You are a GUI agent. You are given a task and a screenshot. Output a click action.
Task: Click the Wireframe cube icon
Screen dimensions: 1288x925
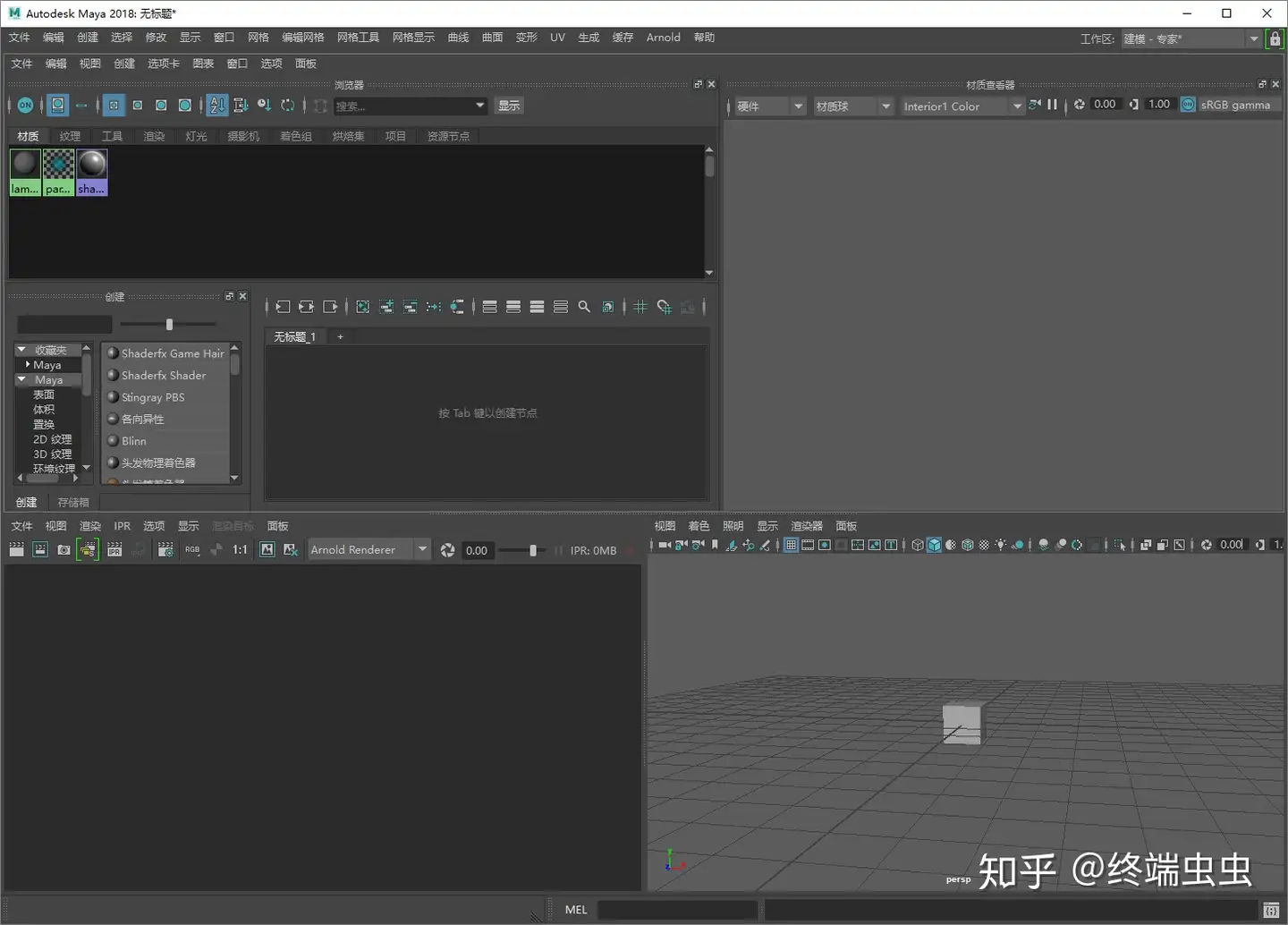pyautogui.click(x=918, y=545)
